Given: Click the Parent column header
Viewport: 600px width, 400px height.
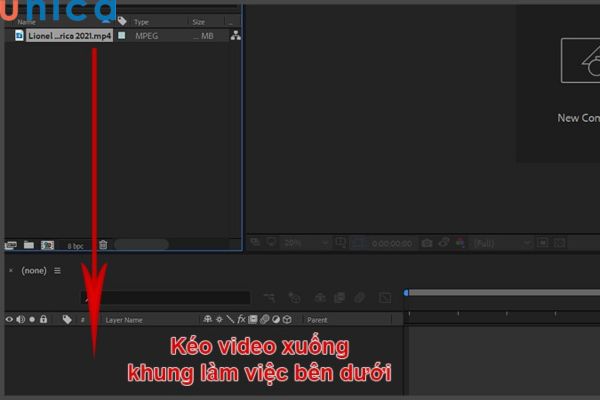Looking at the screenshot, I should coord(317,320).
